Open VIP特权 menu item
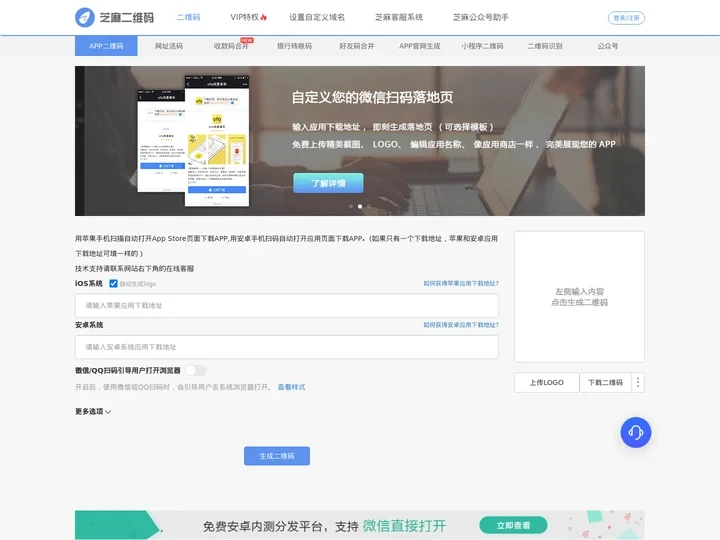Viewport: 720px width, 540px height. click(x=245, y=17)
